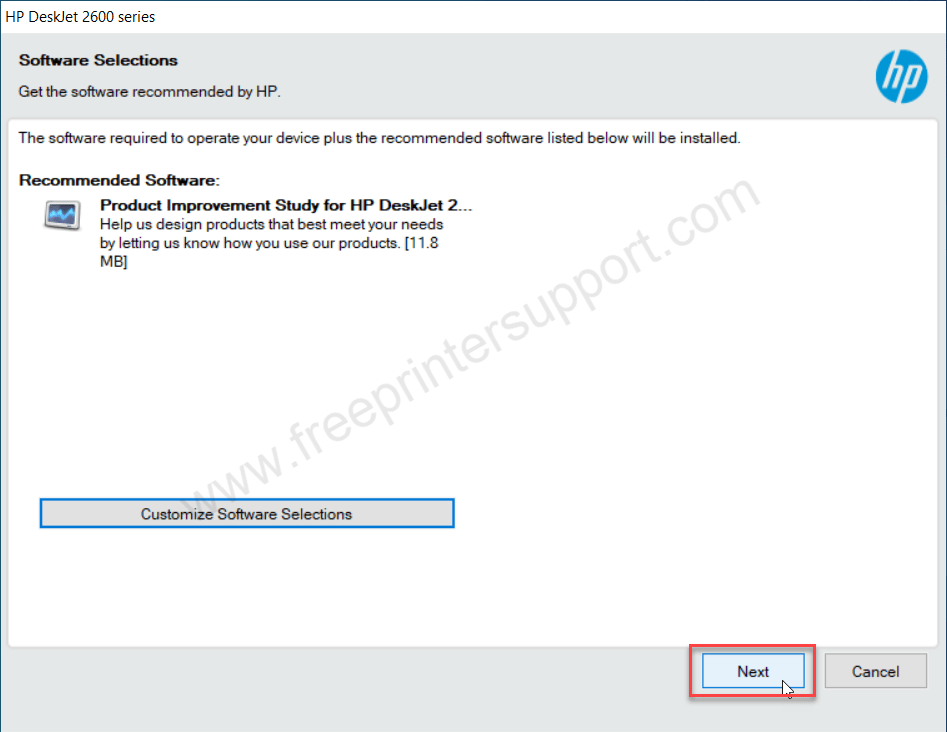
Task: Cancel the HP DeskJet installation
Action: (x=875, y=671)
